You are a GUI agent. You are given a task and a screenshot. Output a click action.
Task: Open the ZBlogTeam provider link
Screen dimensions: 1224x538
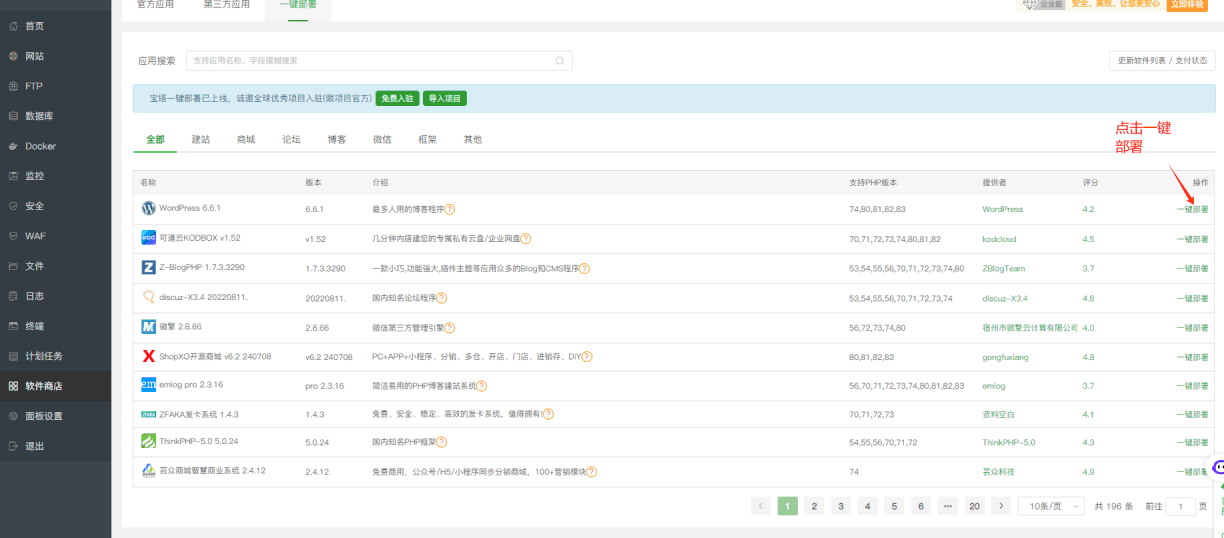pyautogui.click(x=1003, y=268)
